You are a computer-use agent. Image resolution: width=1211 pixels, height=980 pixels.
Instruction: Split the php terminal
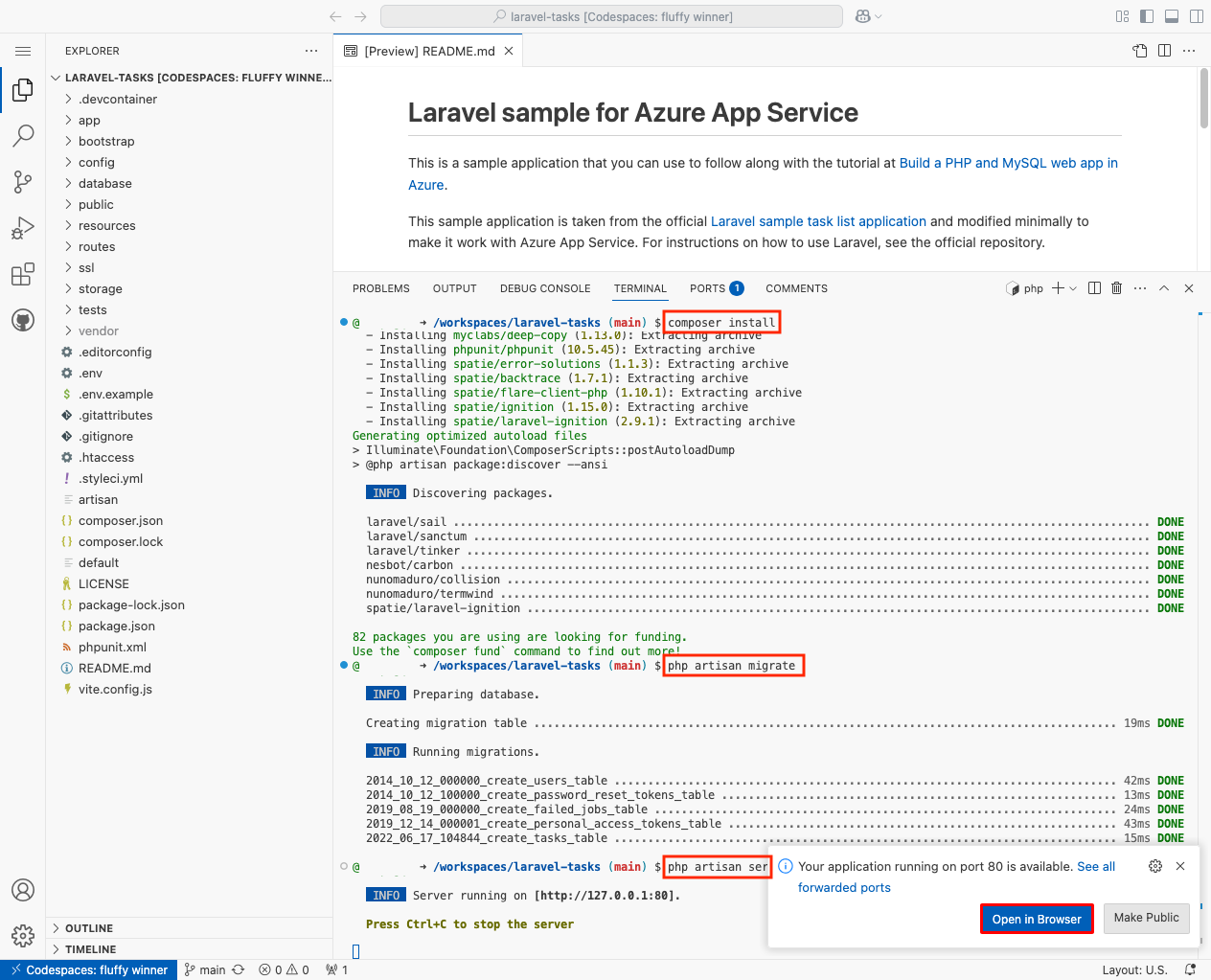tap(1094, 287)
